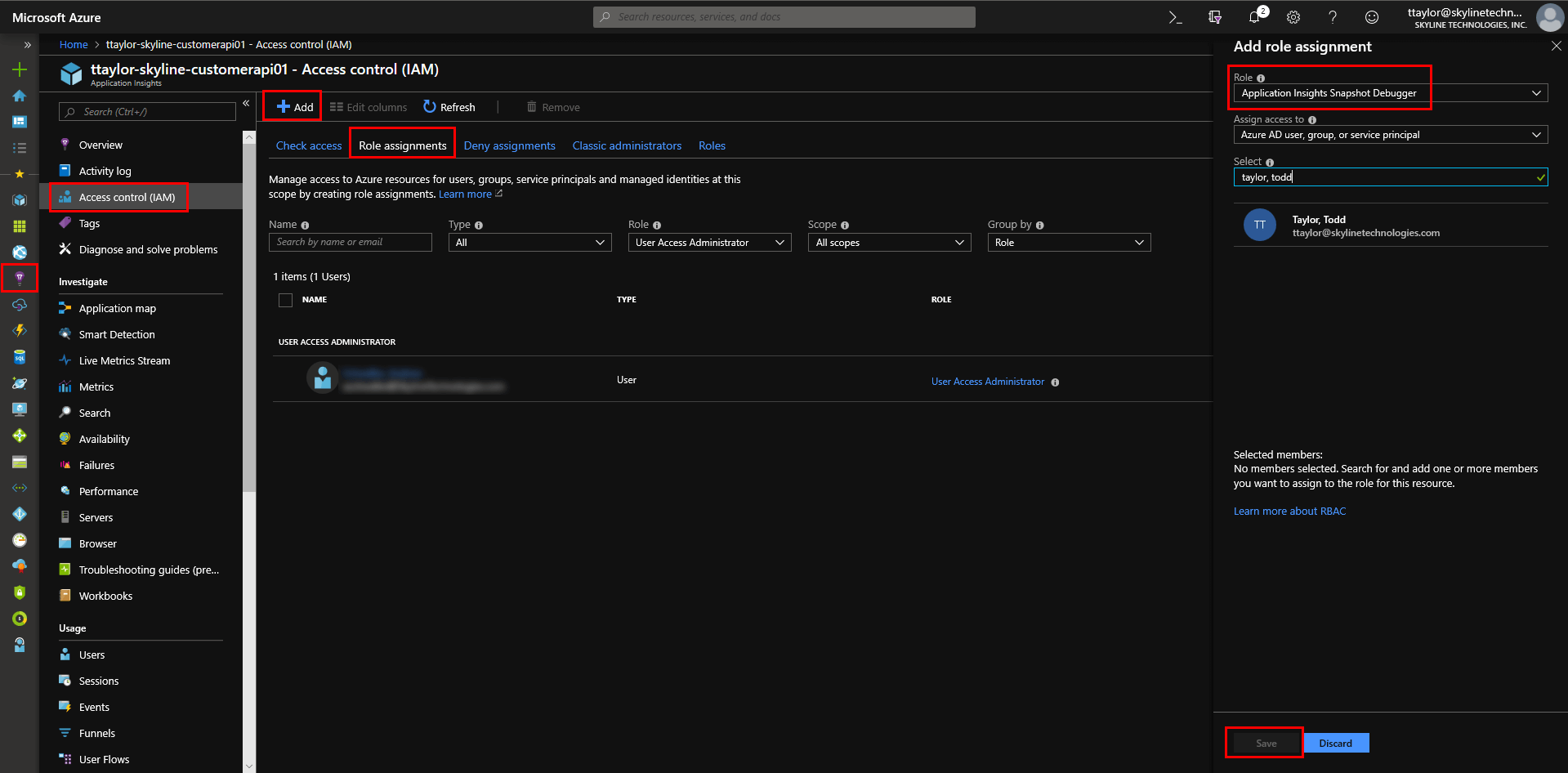Viewport: 1568px width, 773px height.
Task: Open the Learn more link in description
Action: pyautogui.click(x=465, y=194)
